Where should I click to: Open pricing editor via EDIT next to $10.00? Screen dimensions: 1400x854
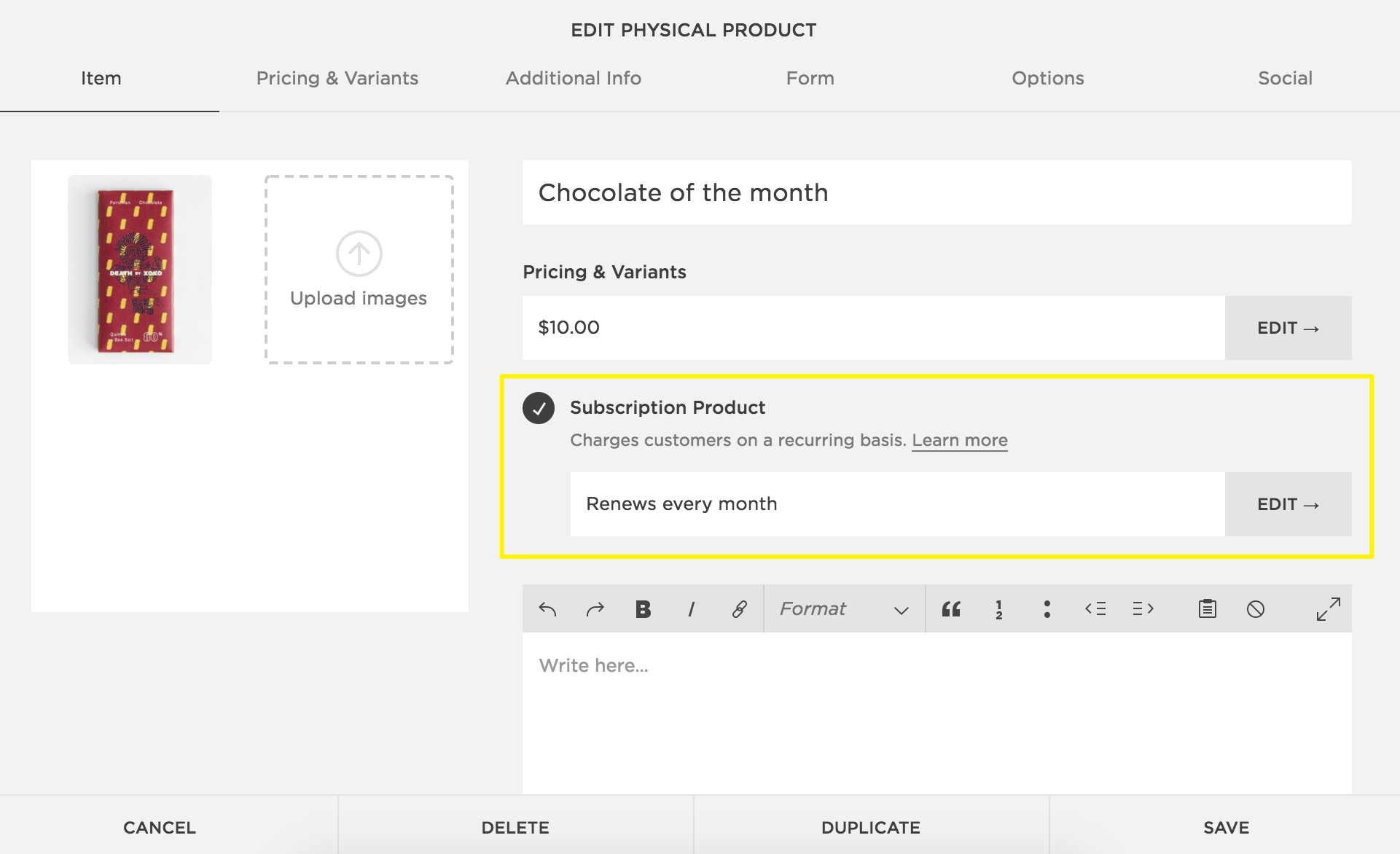1288,328
